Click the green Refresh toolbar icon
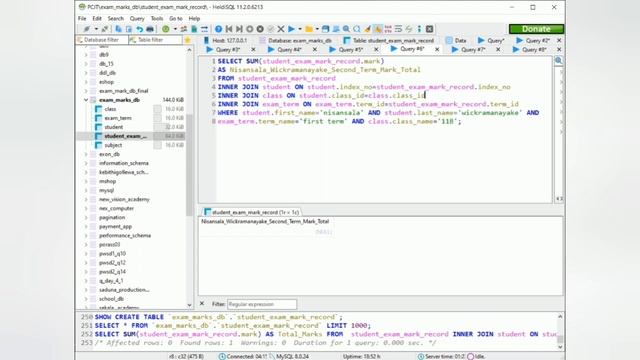The width and height of the screenshot is (640, 360). [165, 29]
